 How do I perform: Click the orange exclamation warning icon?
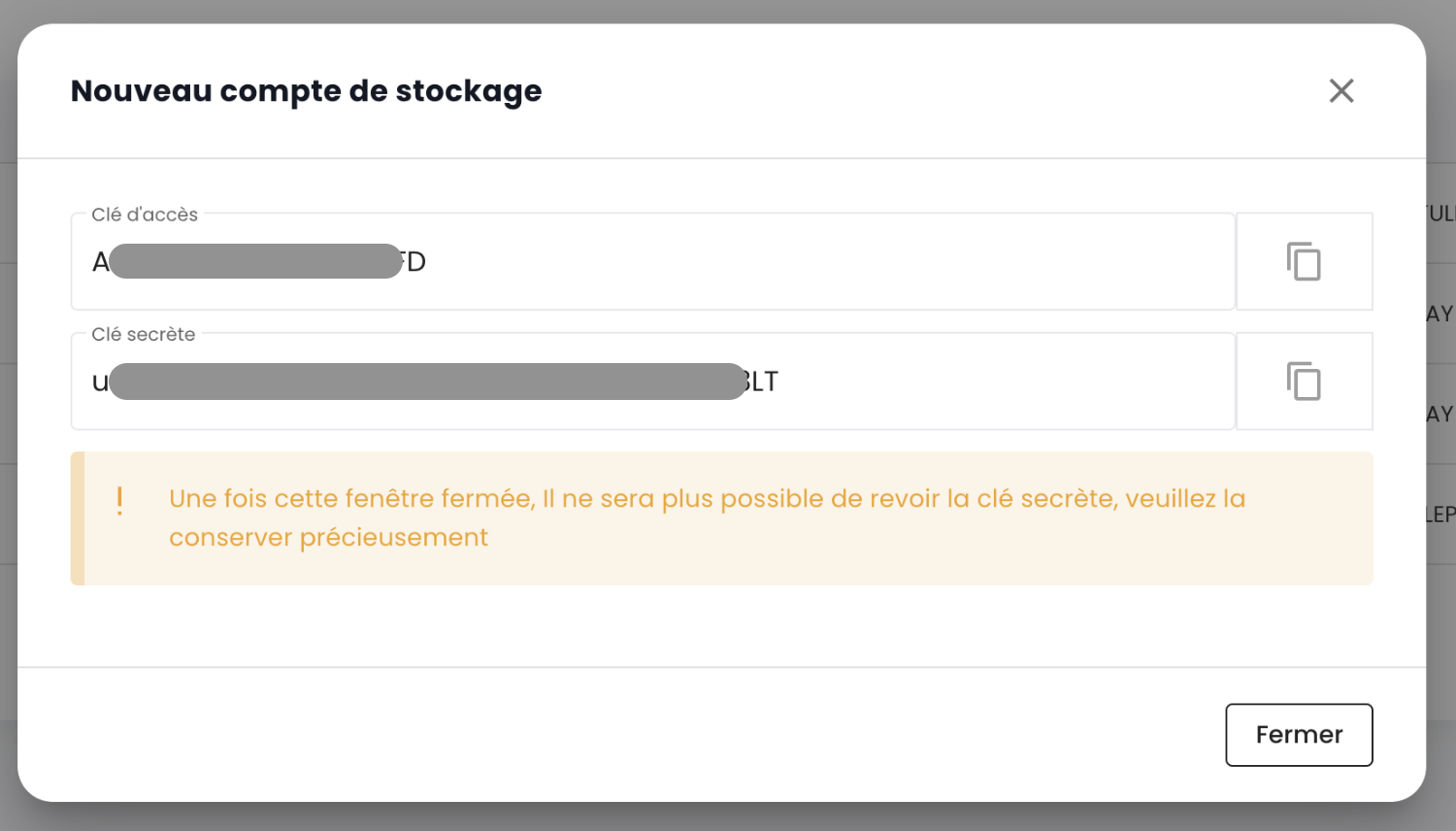tap(119, 500)
